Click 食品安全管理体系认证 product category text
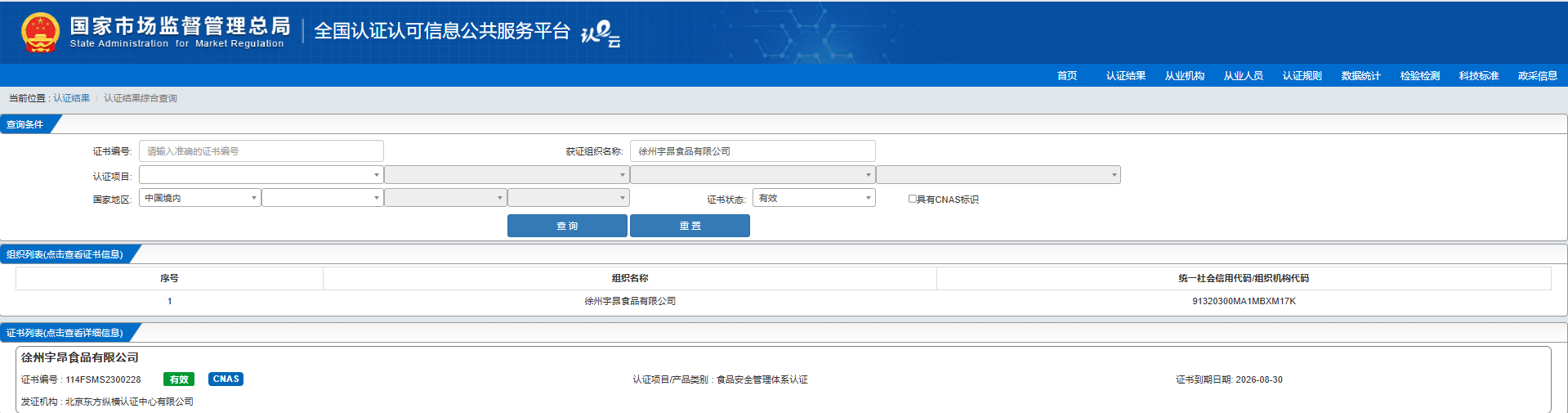The width and height of the screenshot is (1568, 413). (x=762, y=379)
